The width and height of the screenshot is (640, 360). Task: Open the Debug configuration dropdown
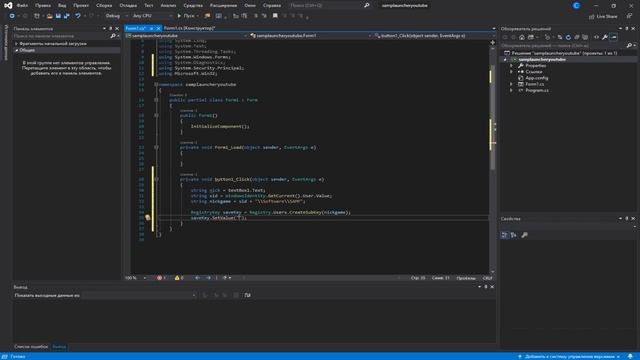point(116,16)
